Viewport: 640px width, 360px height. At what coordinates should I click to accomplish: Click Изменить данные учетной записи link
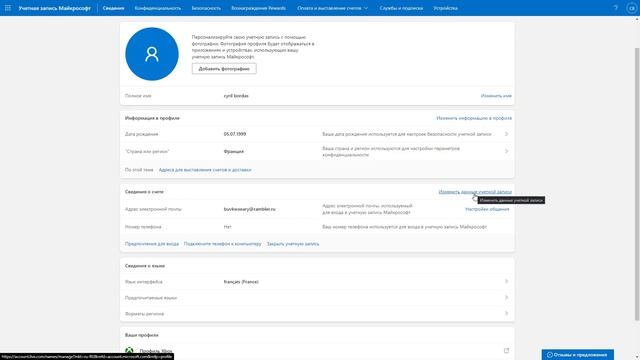[x=475, y=192]
